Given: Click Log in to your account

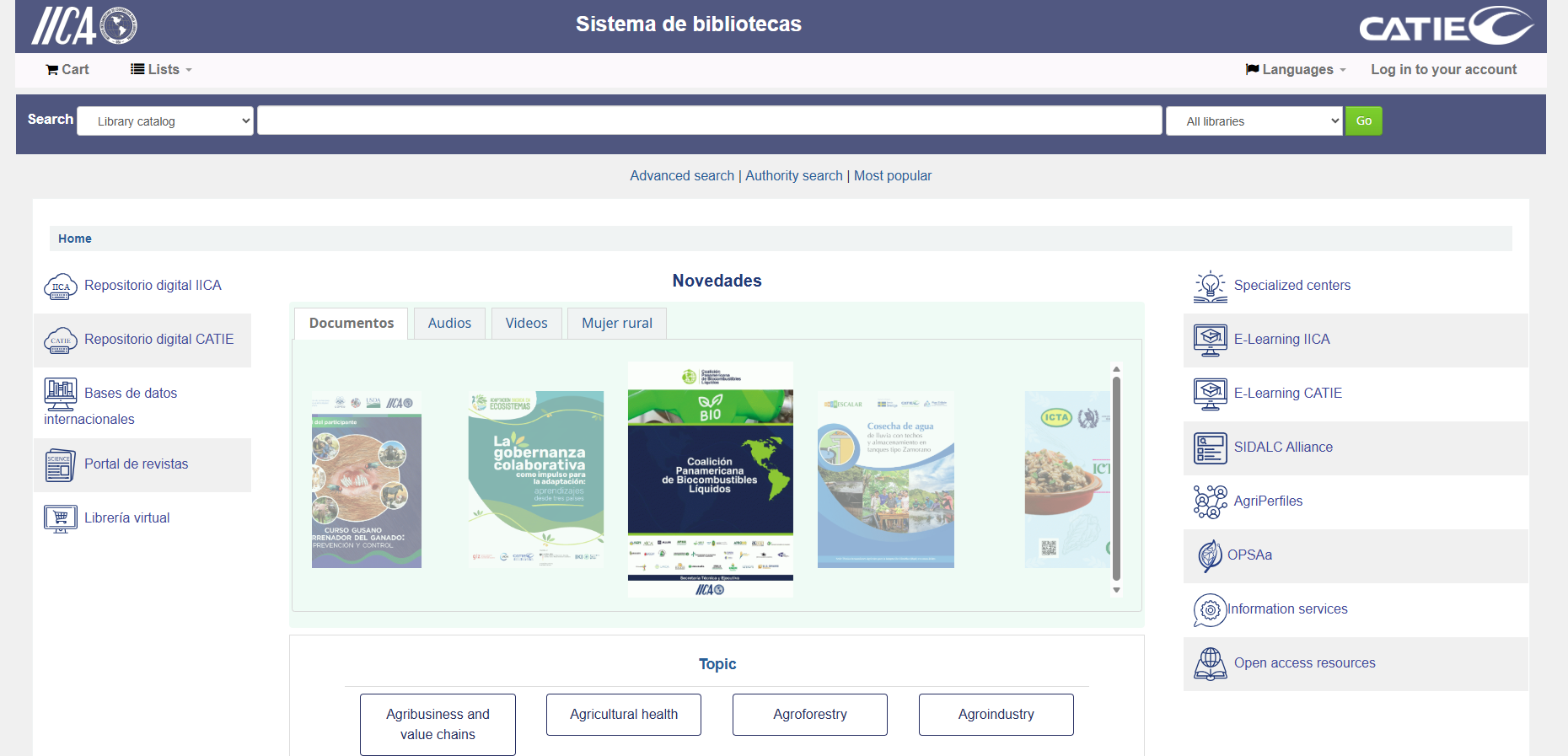Looking at the screenshot, I should (1443, 70).
